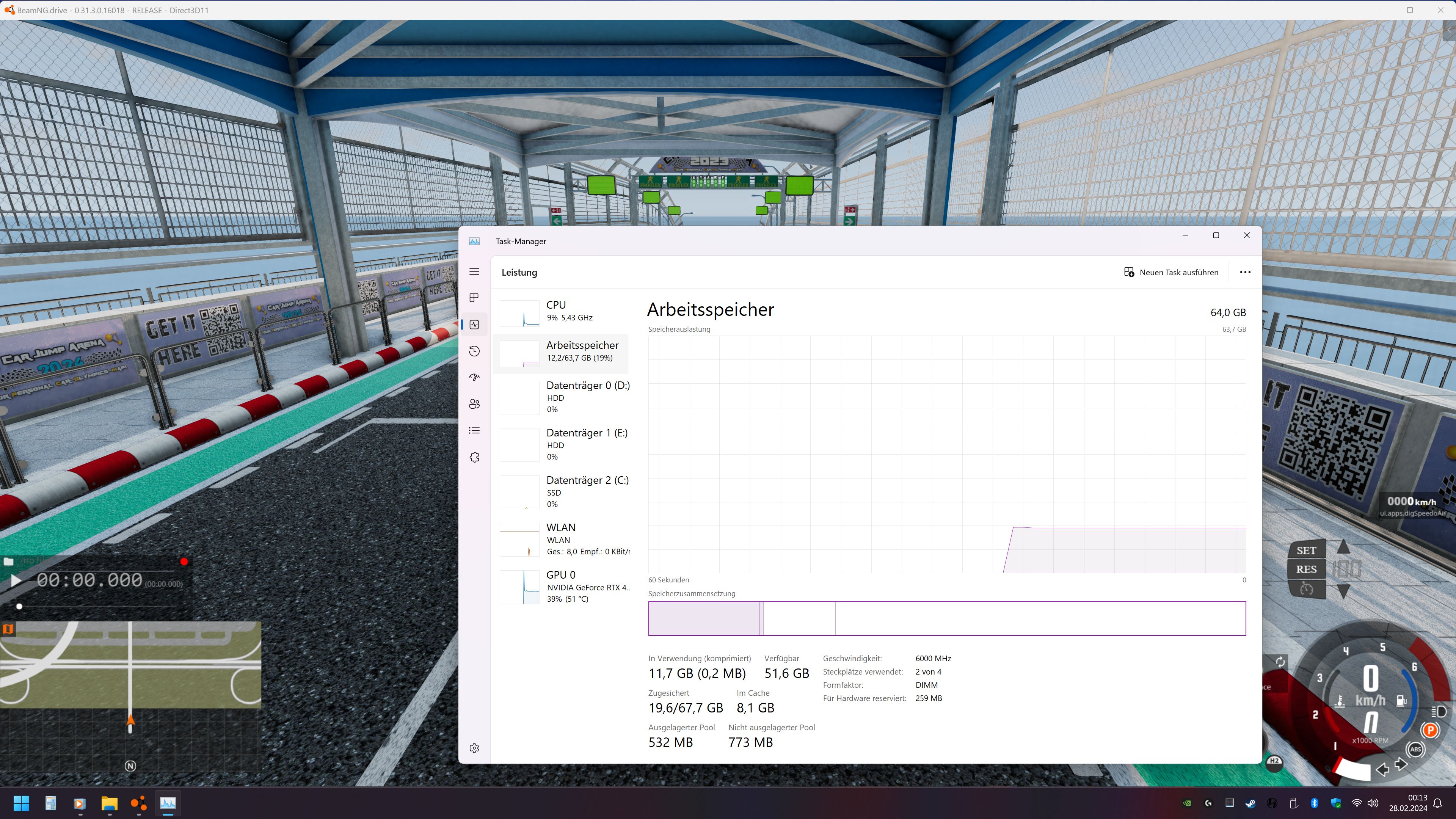
Task: Open the Details list page icon
Action: coord(474,431)
